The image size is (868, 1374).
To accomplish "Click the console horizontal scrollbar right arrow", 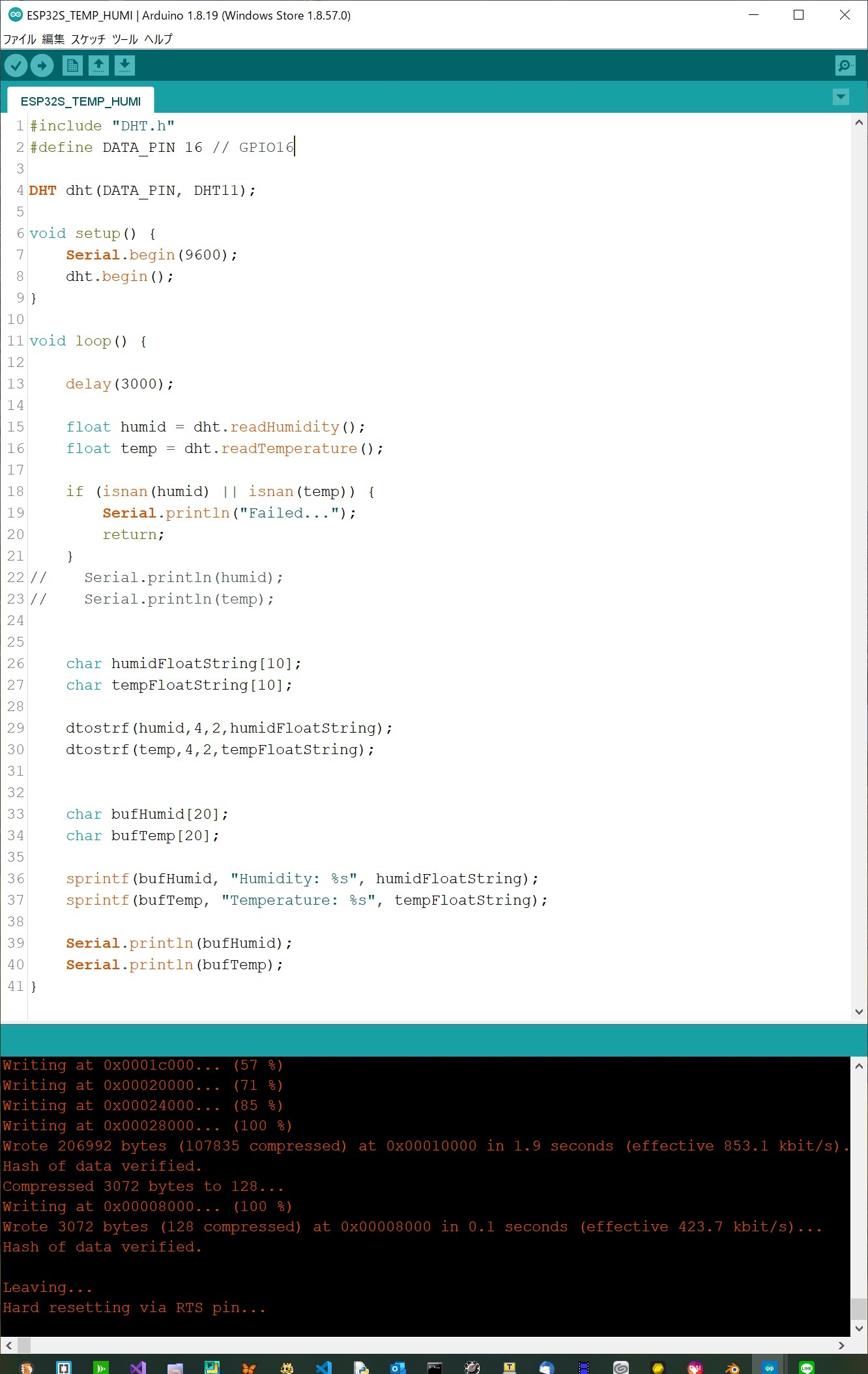I will [841, 1345].
